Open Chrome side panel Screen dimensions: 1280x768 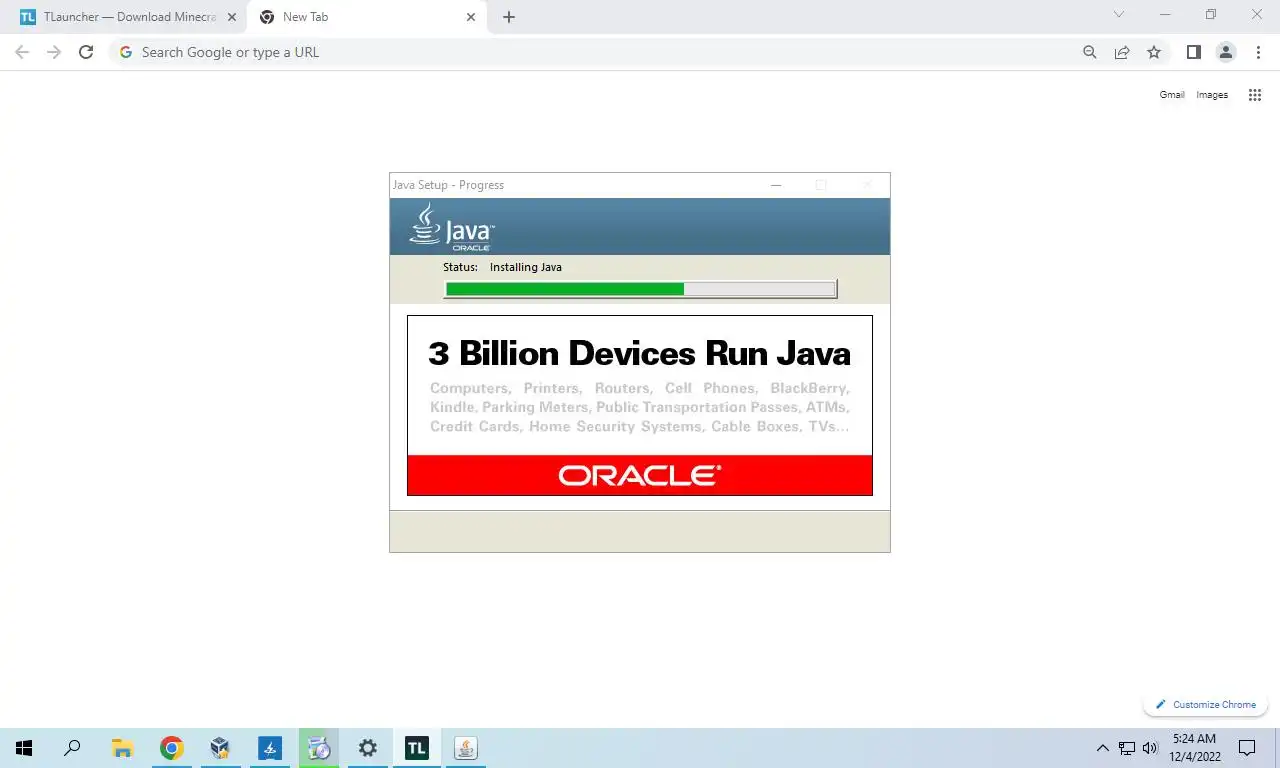(1193, 52)
